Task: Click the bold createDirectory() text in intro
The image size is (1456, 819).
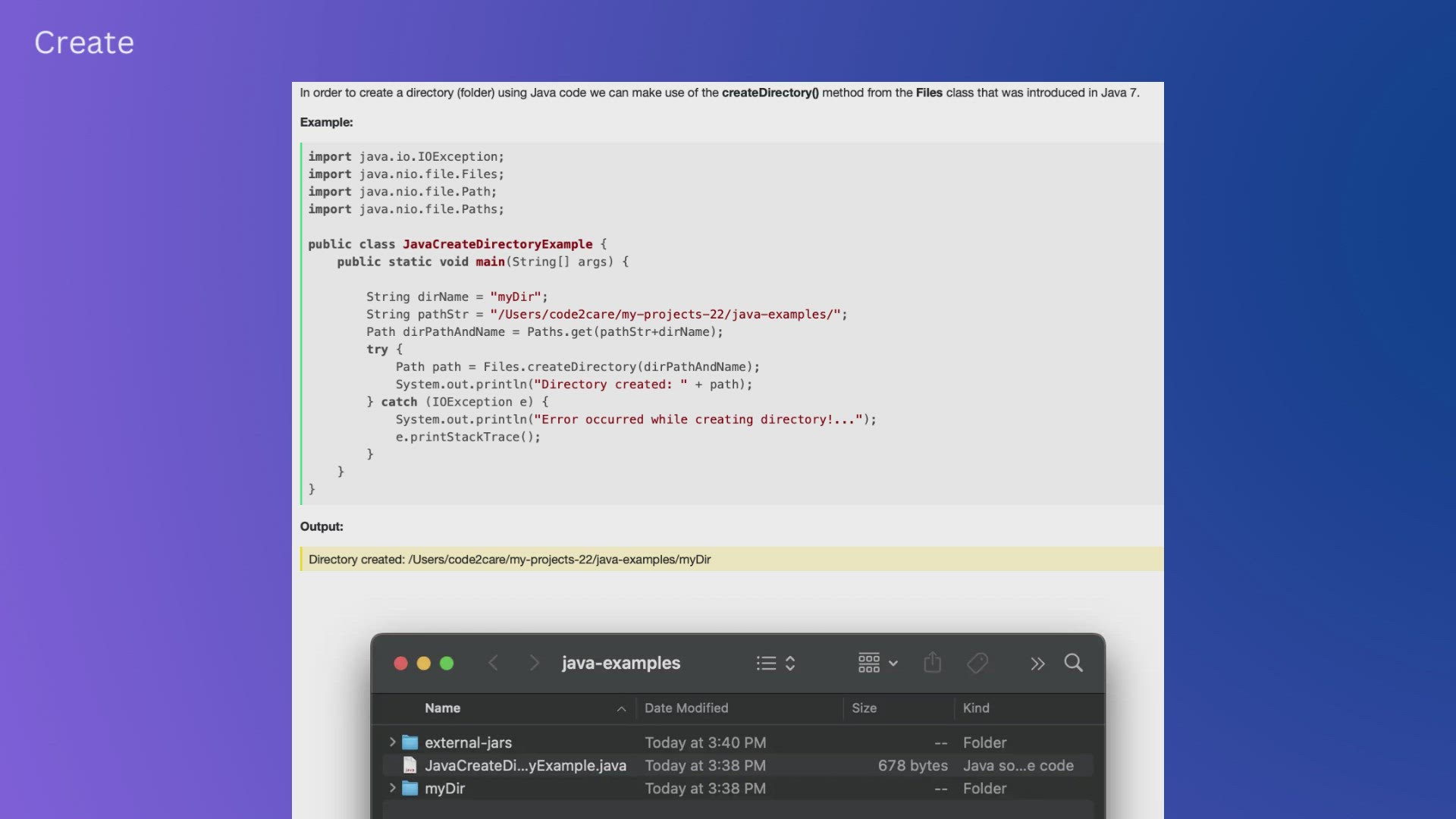Action: coord(770,93)
